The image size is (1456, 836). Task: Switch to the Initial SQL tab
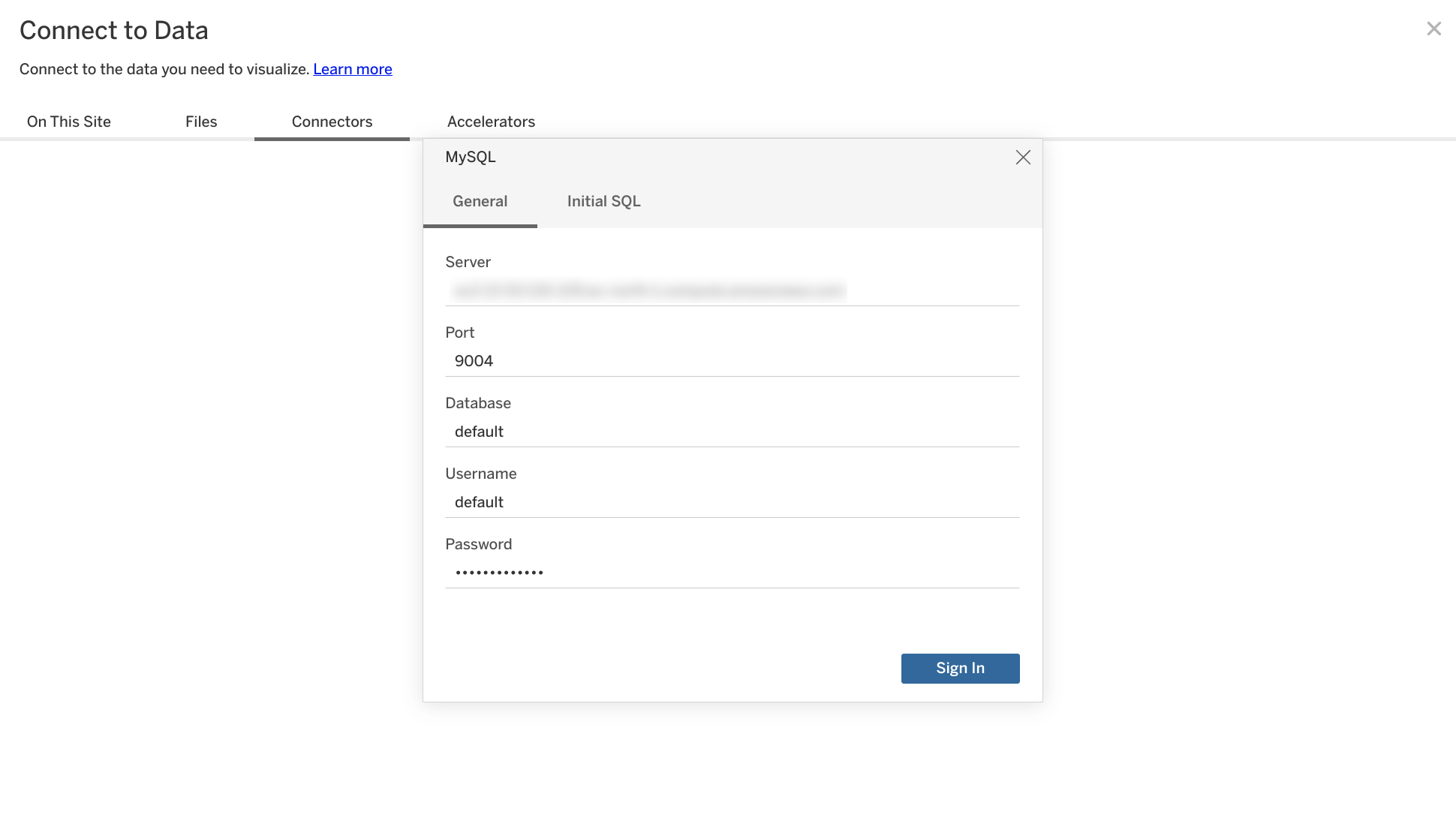[x=603, y=201]
